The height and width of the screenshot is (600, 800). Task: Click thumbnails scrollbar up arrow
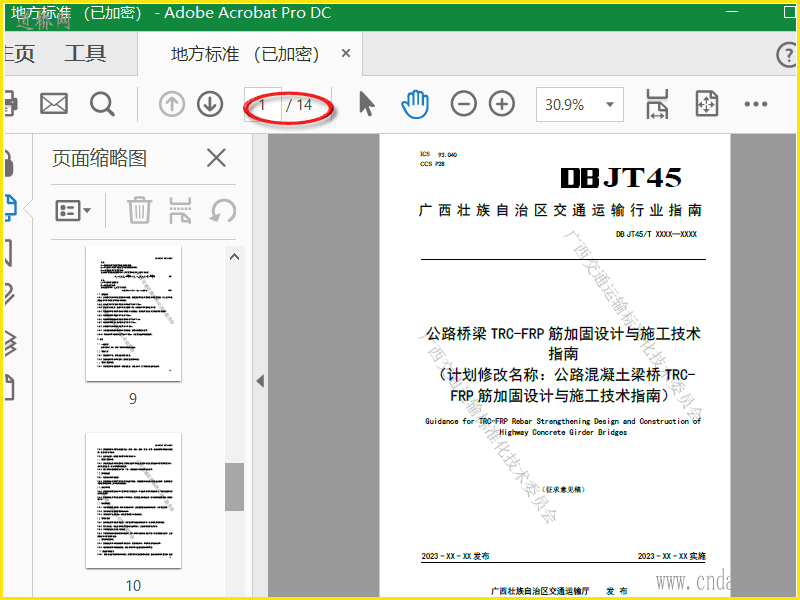tap(234, 257)
